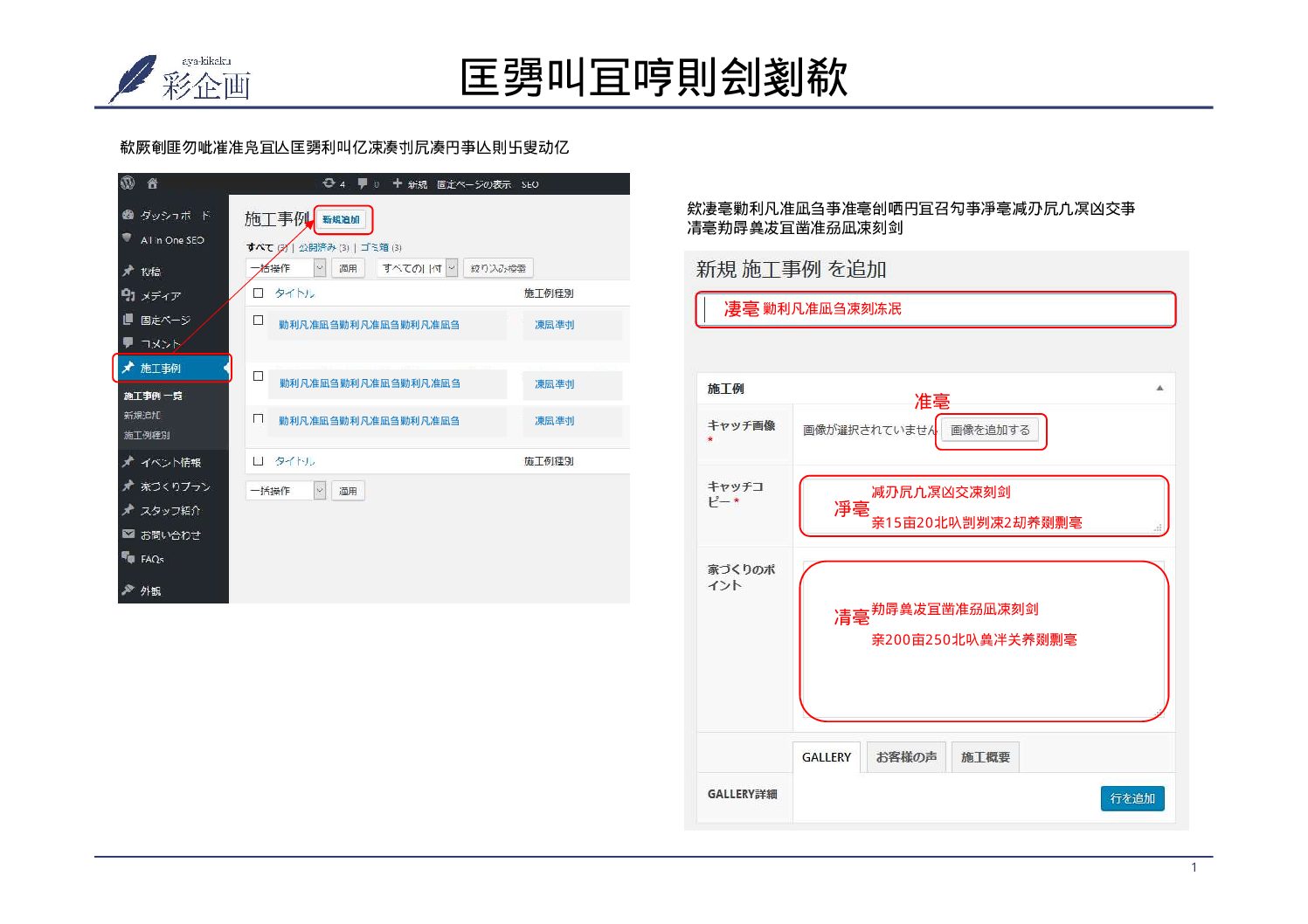Viewport: 1308px width, 924px height.
Task: Open the 家づくりプラン pin icon
Action: (x=128, y=486)
